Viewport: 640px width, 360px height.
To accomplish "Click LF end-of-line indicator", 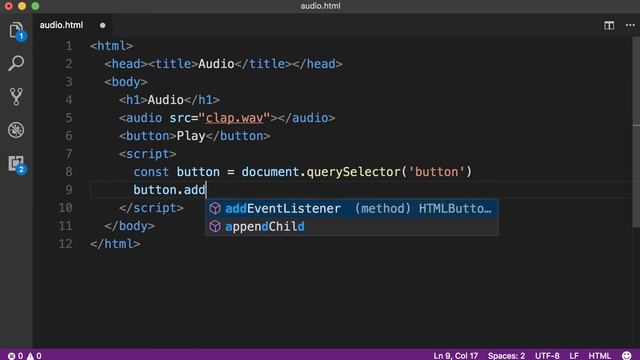I will (574, 356).
